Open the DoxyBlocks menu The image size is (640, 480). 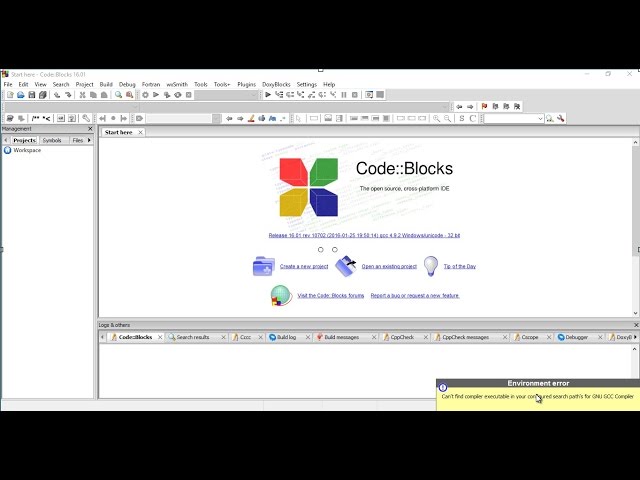tap(276, 84)
